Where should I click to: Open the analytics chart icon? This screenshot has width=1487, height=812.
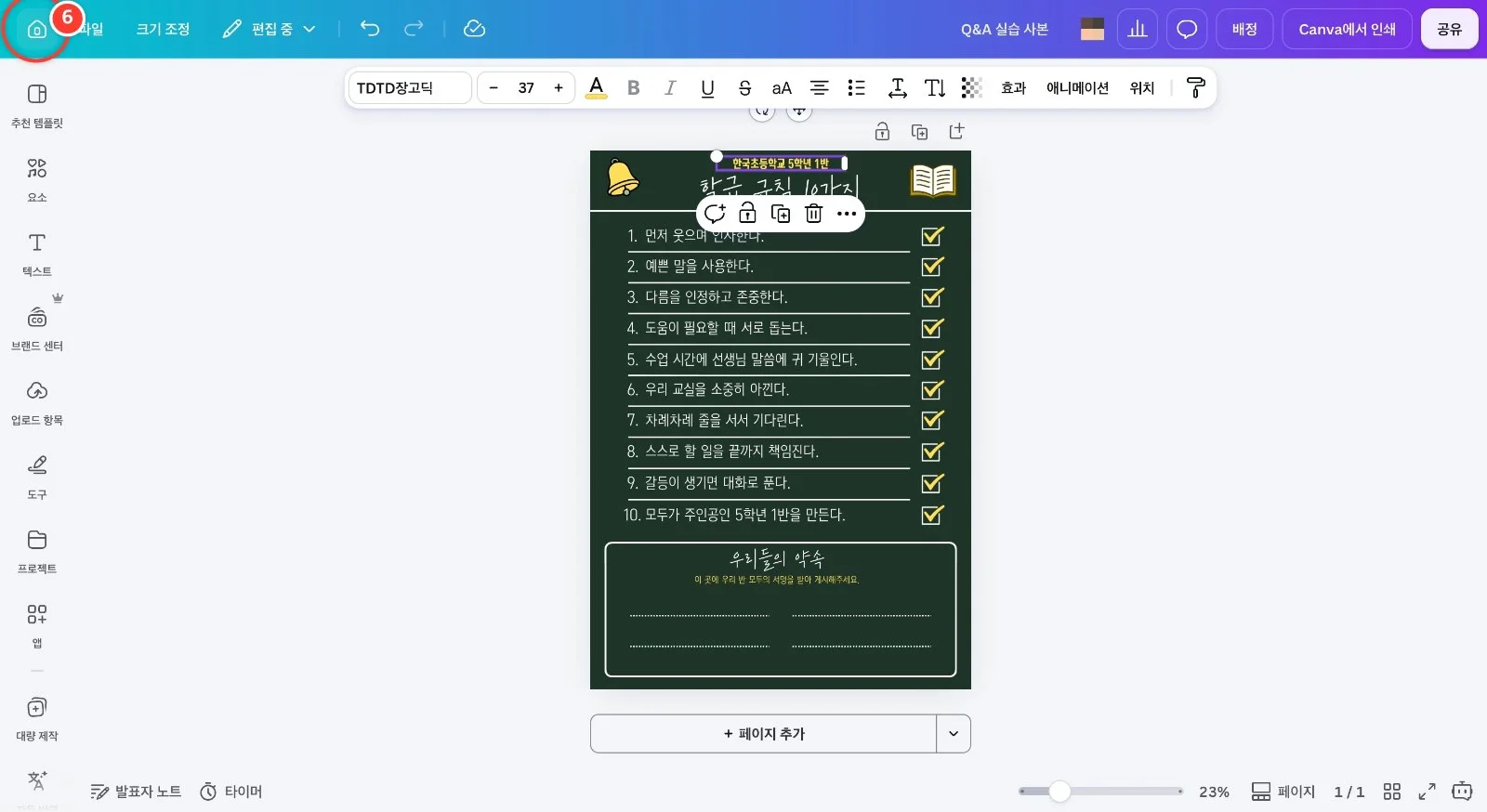[1138, 29]
